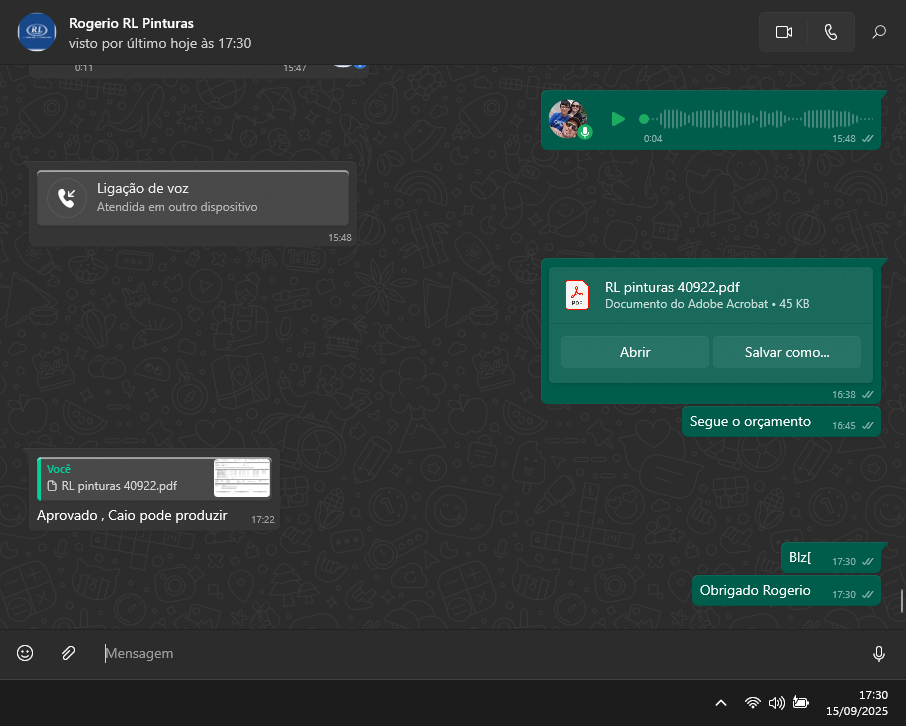Click the Mensagem text input field
Image resolution: width=906 pixels, height=726 pixels.
point(480,653)
